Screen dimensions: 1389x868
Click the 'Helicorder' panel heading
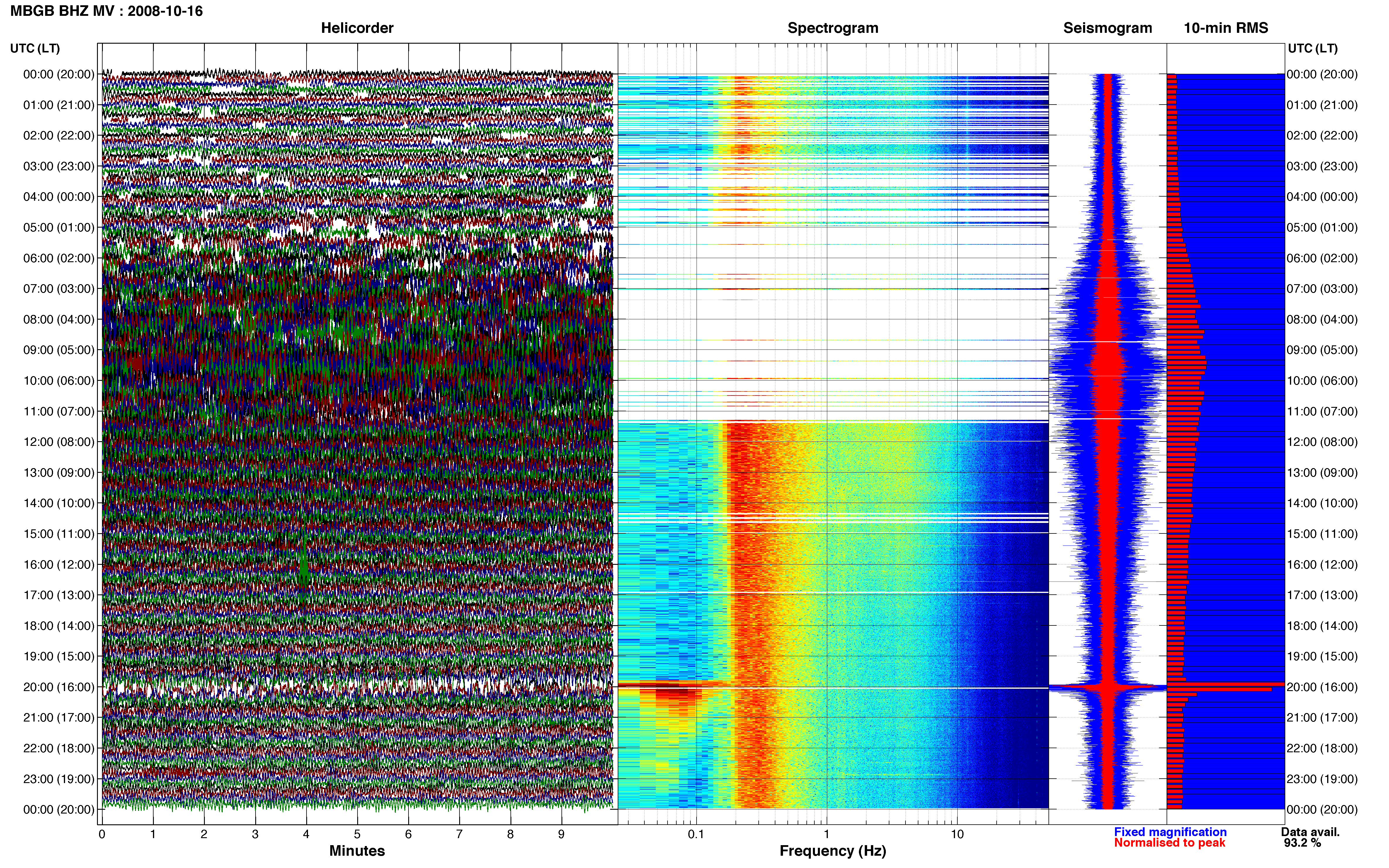(x=357, y=28)
